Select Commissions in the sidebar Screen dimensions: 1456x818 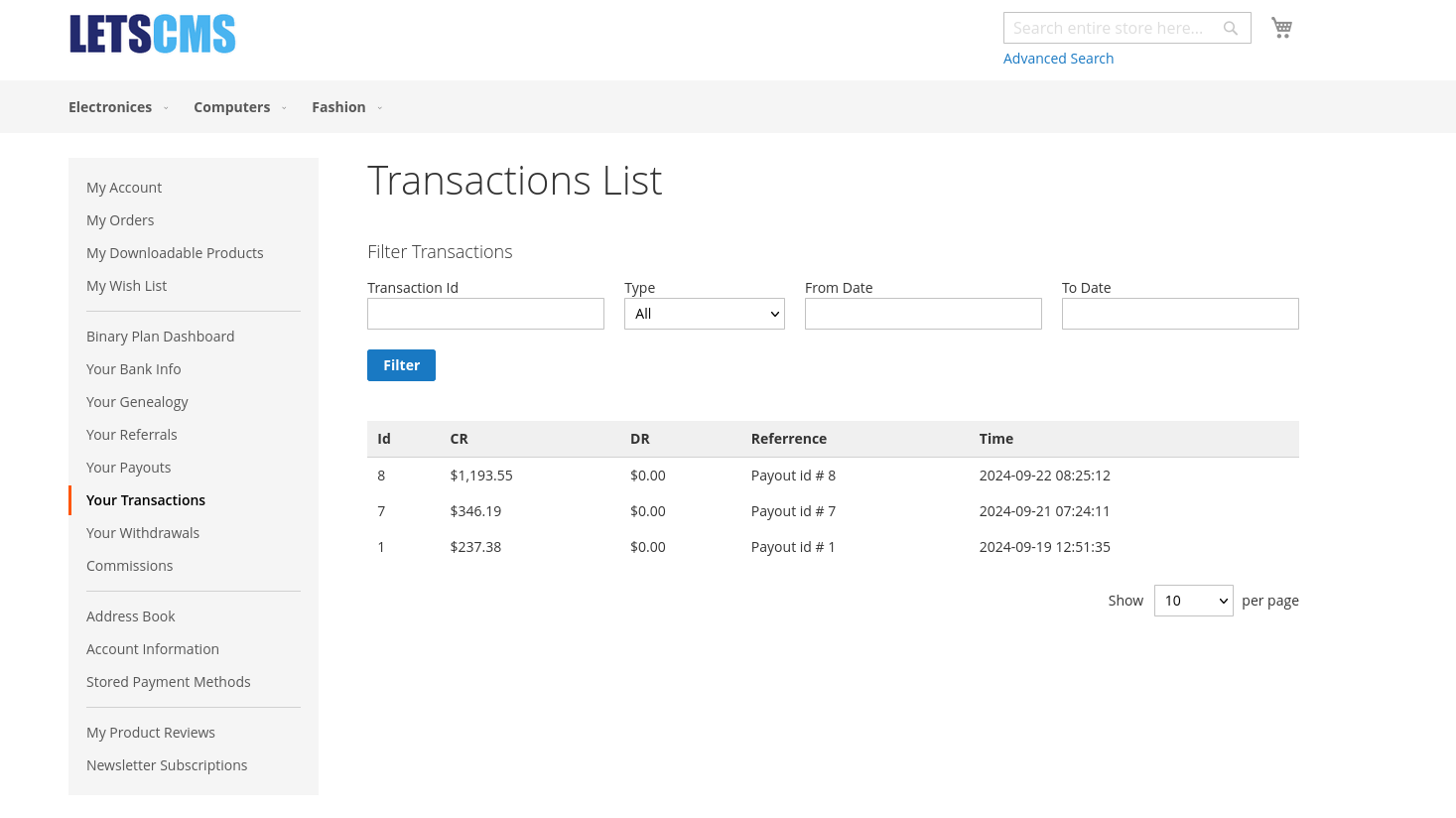129,566
